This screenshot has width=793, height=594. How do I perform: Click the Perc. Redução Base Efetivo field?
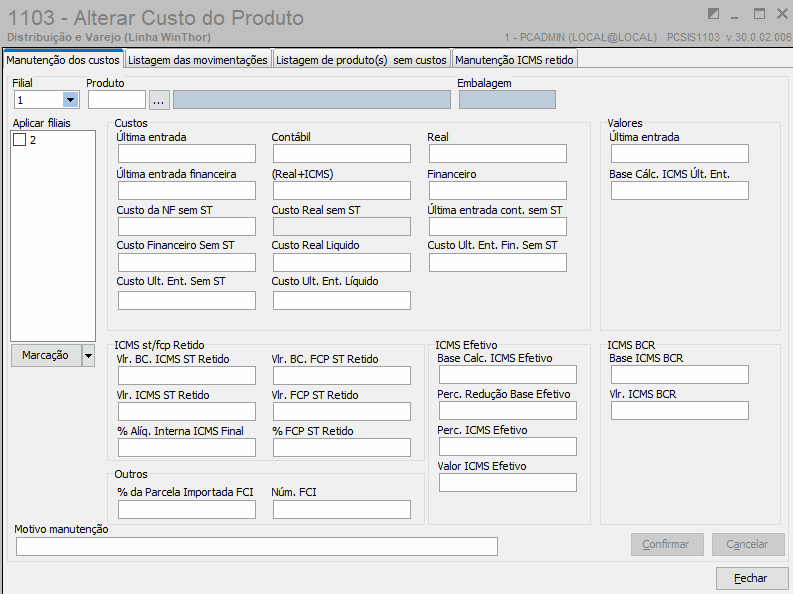click(x=508, y=410)
